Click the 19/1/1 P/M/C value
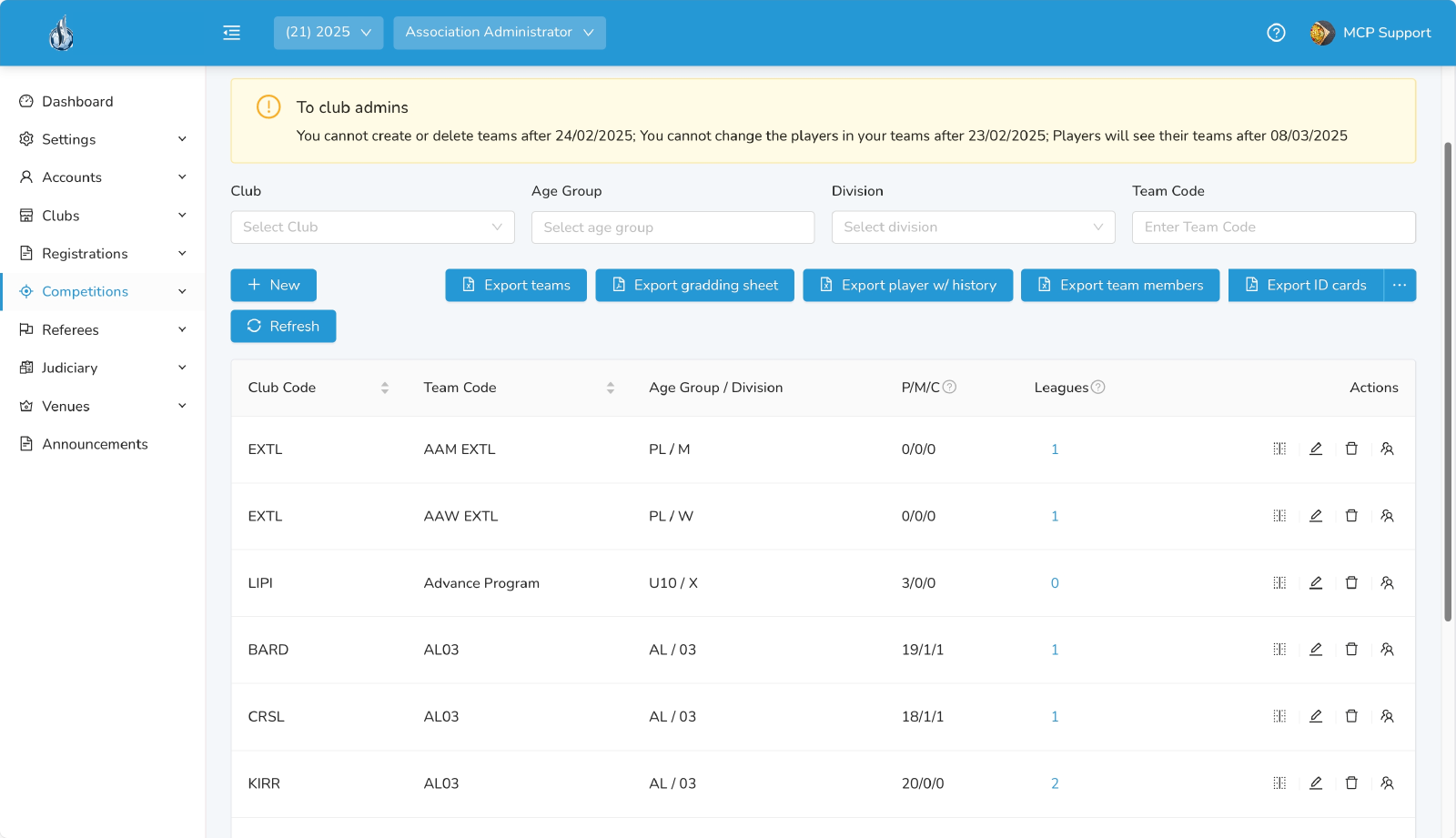The height and width of the screenshot is (838, 1456). click(x=922, y=650)
